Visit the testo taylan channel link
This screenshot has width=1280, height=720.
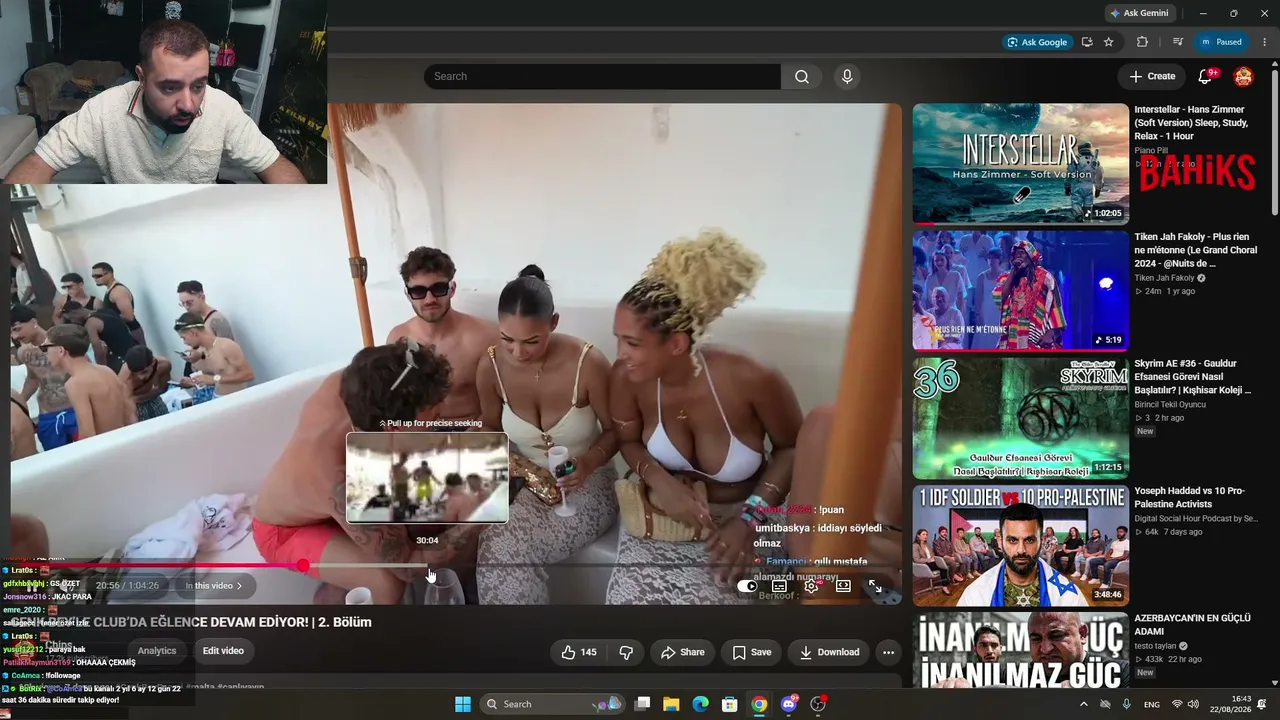click(1157, 646)
